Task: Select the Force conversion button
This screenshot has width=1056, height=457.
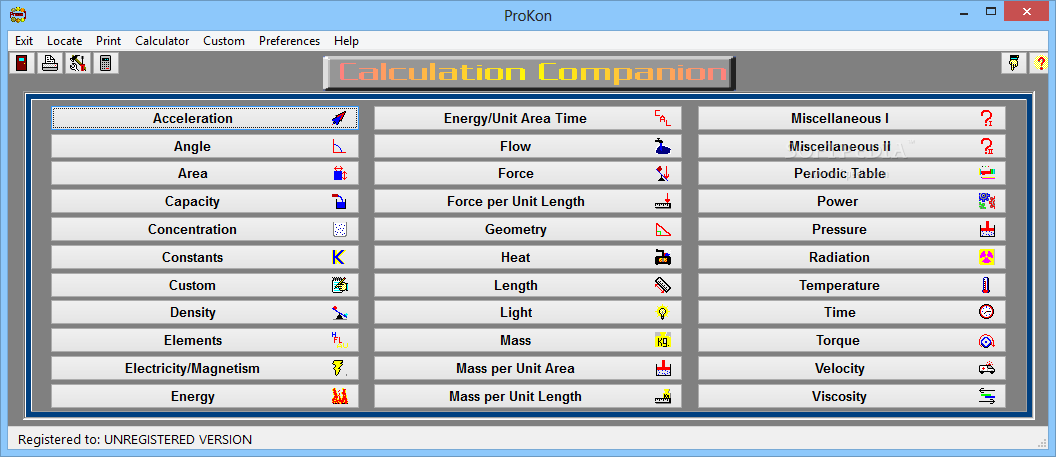Action: [528, 174]
